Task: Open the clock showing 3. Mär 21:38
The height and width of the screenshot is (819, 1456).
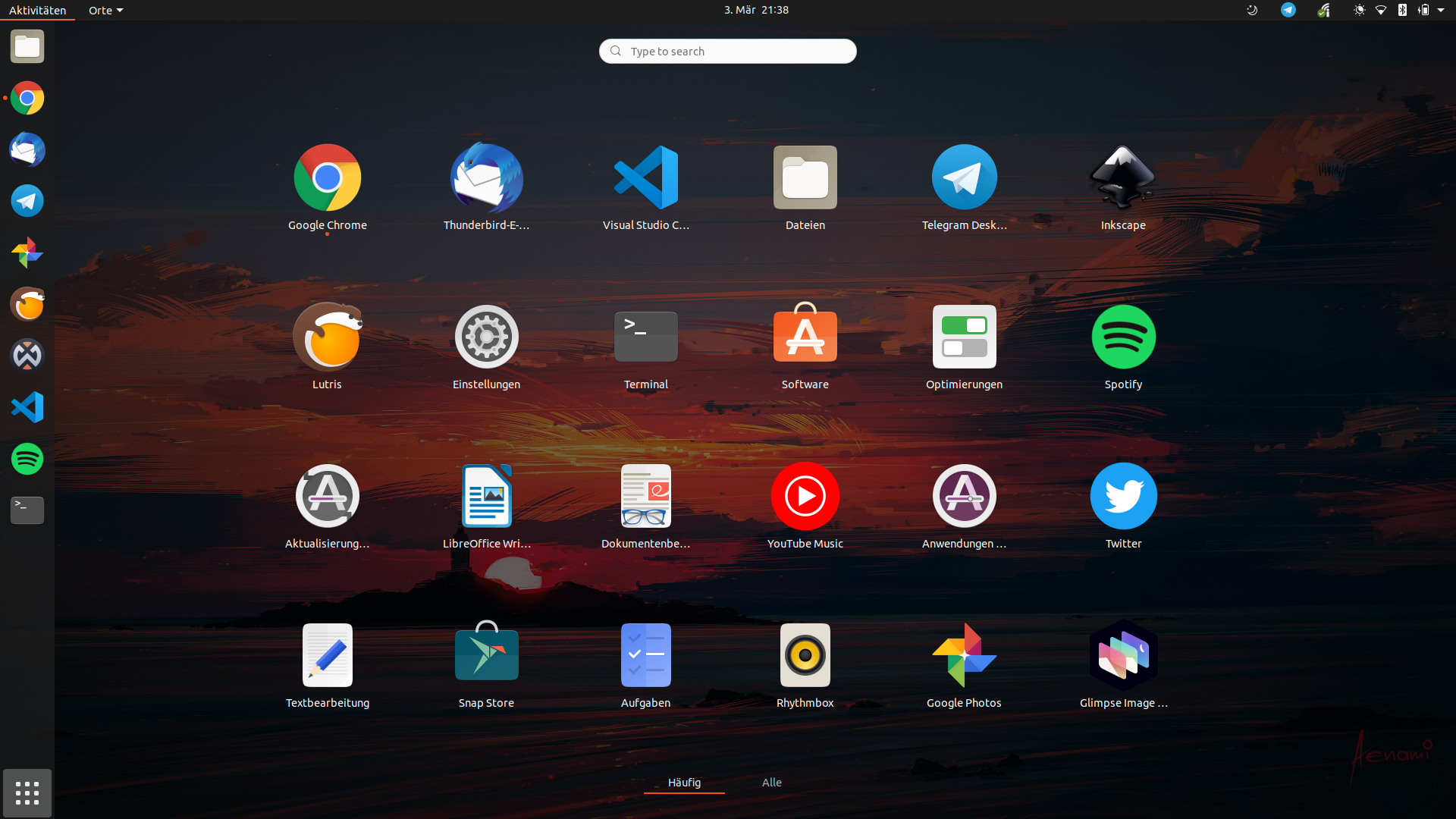Action: pyautogui.click(x=756, y=10)
